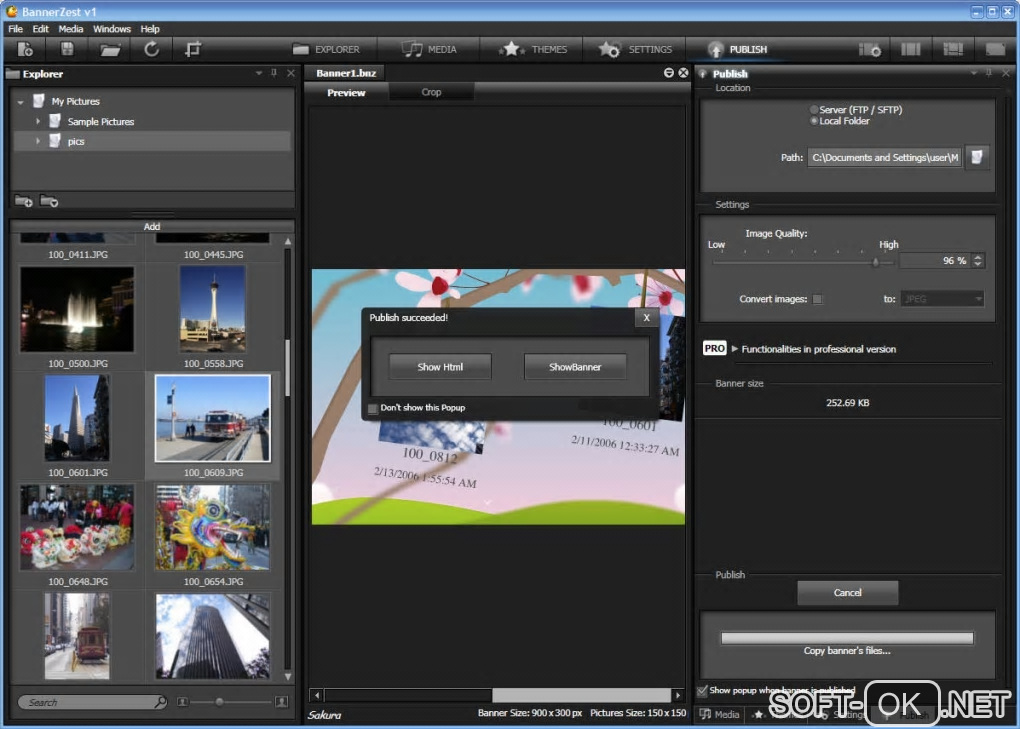Viewport: 1020px width, 729px height.
Task: Click the Image Quality slider handle
Action: point(876,262)
